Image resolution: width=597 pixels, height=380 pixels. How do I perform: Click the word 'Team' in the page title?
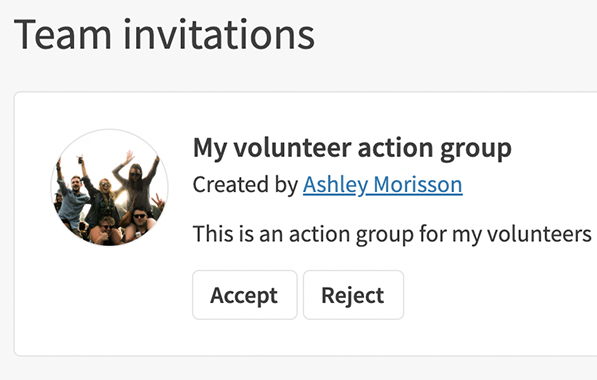point(63,34)
